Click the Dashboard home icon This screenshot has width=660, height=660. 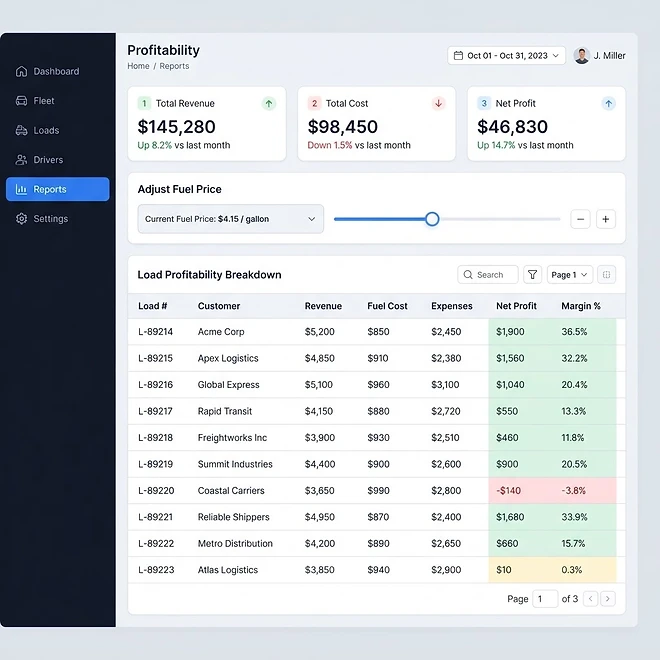(x=21, y=72)
